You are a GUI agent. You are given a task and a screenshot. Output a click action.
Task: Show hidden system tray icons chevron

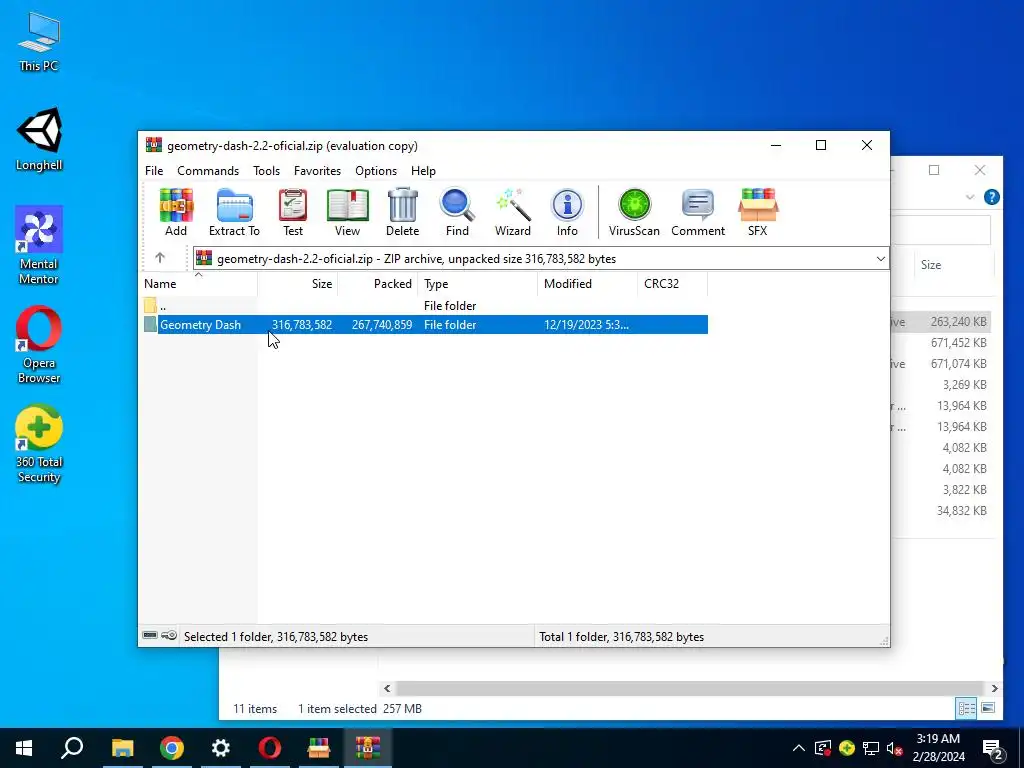click(799, 748)
